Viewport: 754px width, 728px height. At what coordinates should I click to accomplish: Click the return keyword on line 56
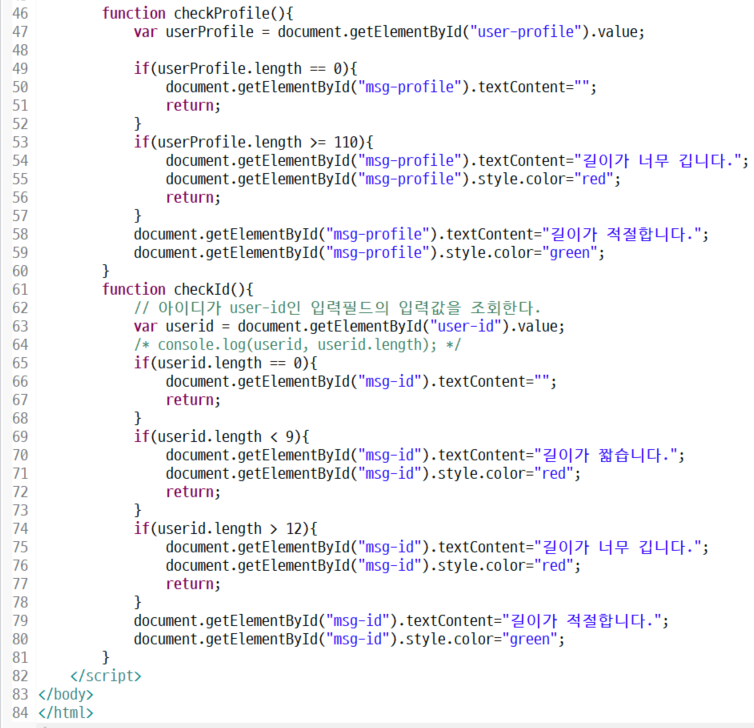pyautogui.click(x=189, y=198)
